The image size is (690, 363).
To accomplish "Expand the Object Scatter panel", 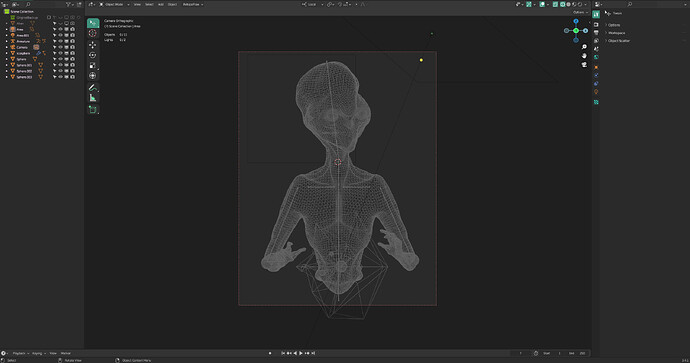I will coord(619,40).
